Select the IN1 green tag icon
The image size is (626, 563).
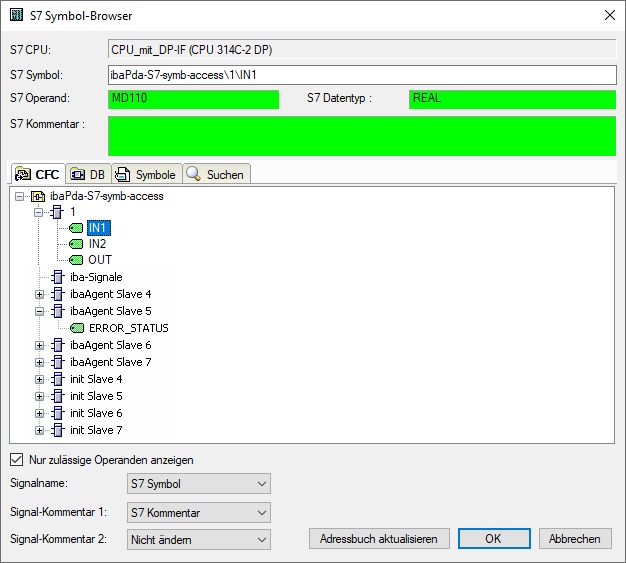pos(76,228)
